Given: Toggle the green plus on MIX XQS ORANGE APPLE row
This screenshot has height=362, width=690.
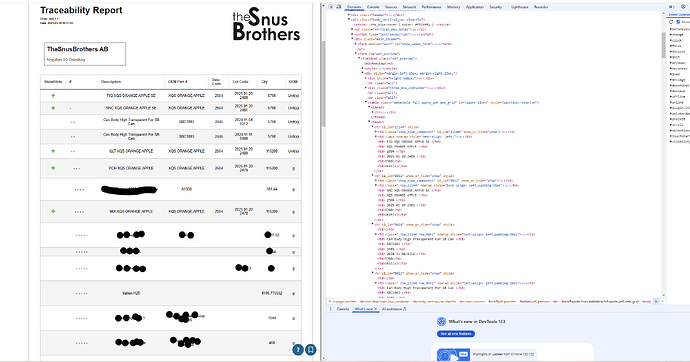Looking at the screenshot, I should coord(53,211).
